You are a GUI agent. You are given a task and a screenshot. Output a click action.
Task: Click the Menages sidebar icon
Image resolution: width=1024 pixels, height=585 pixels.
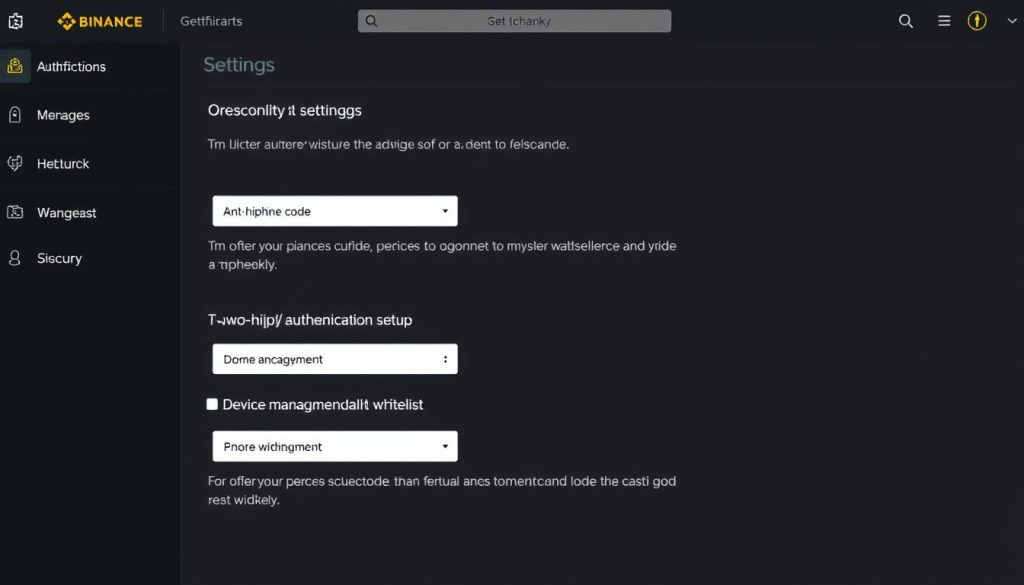click(15, 115)
